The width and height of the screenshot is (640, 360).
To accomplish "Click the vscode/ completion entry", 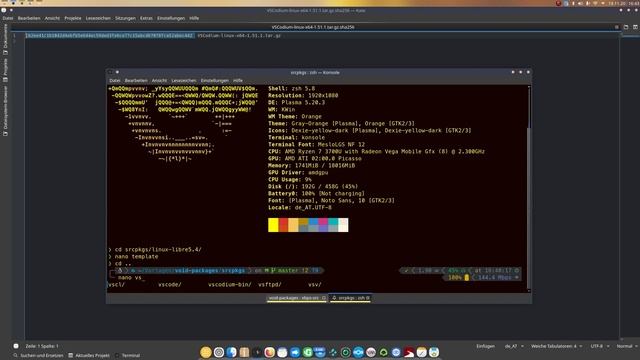I will coord(170,285).
